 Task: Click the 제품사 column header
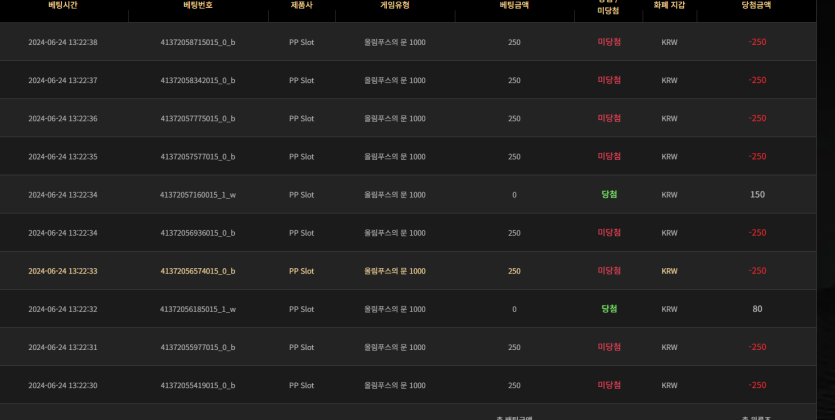click(301, 5)
